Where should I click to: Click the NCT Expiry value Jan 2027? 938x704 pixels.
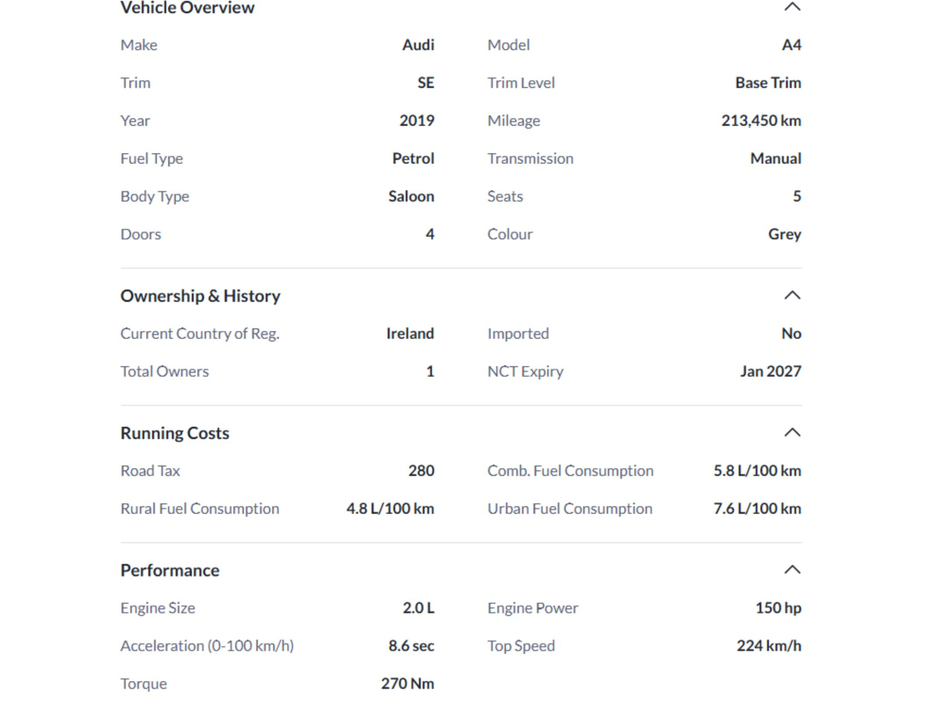coord(768,371)
